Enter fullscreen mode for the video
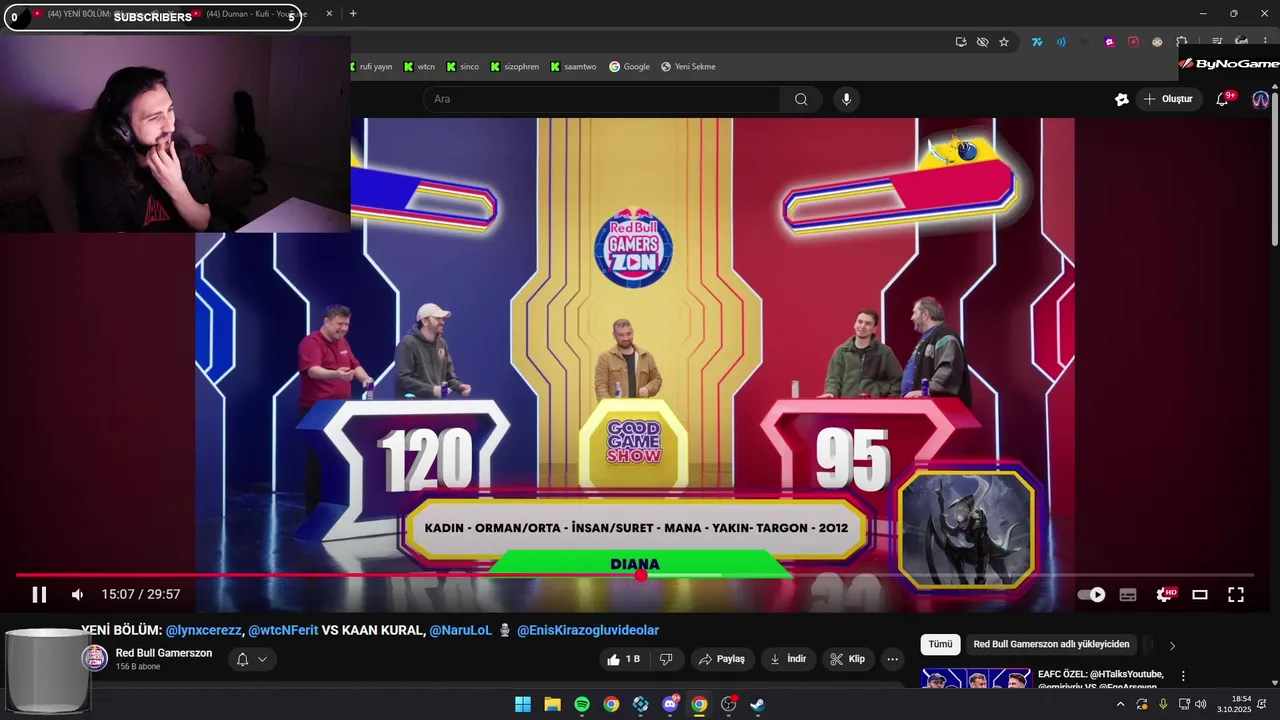The image size is (1280, 720). (x=1236, y=595)
